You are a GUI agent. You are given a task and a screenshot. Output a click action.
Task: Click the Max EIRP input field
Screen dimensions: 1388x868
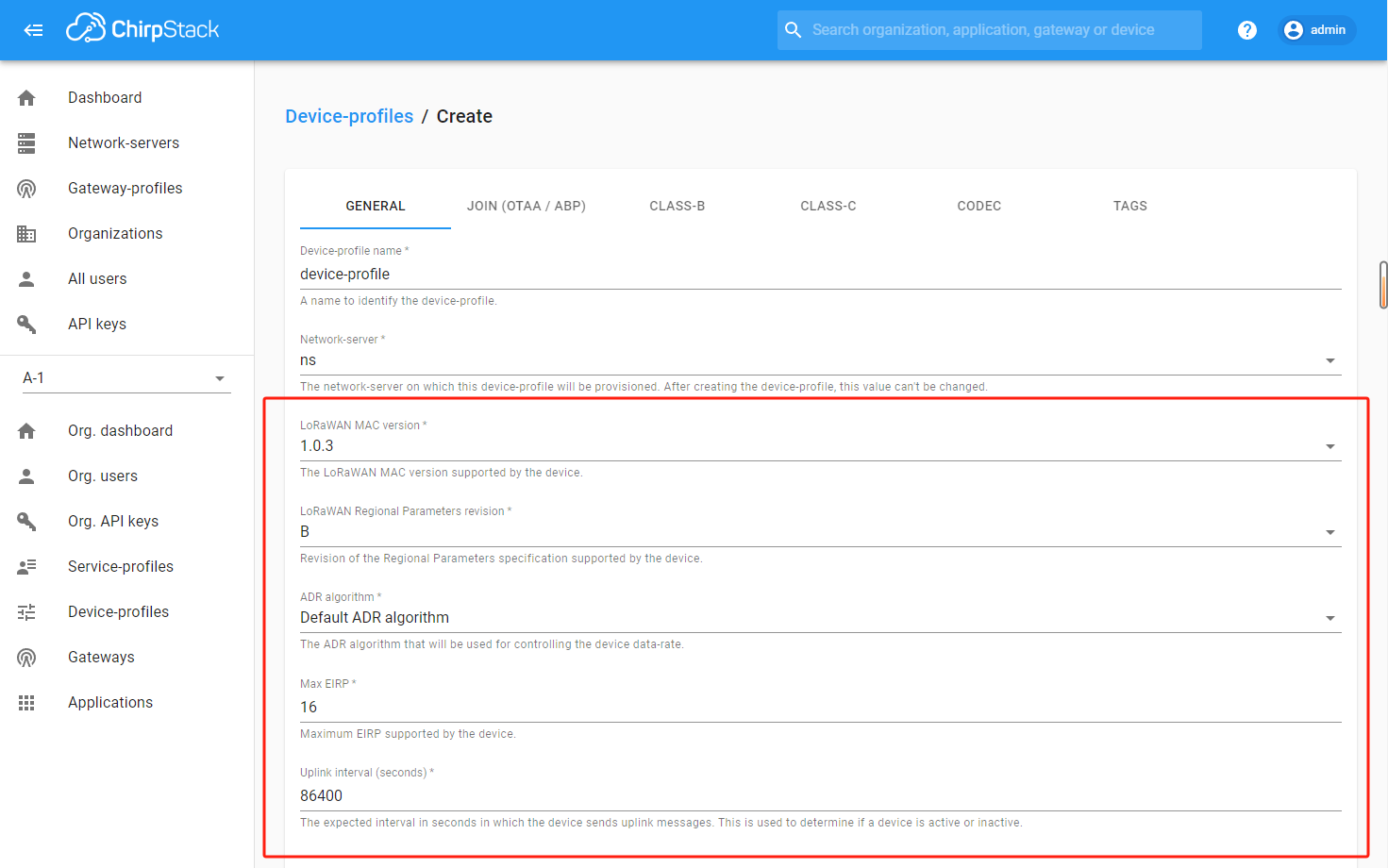tap(819, 708)
